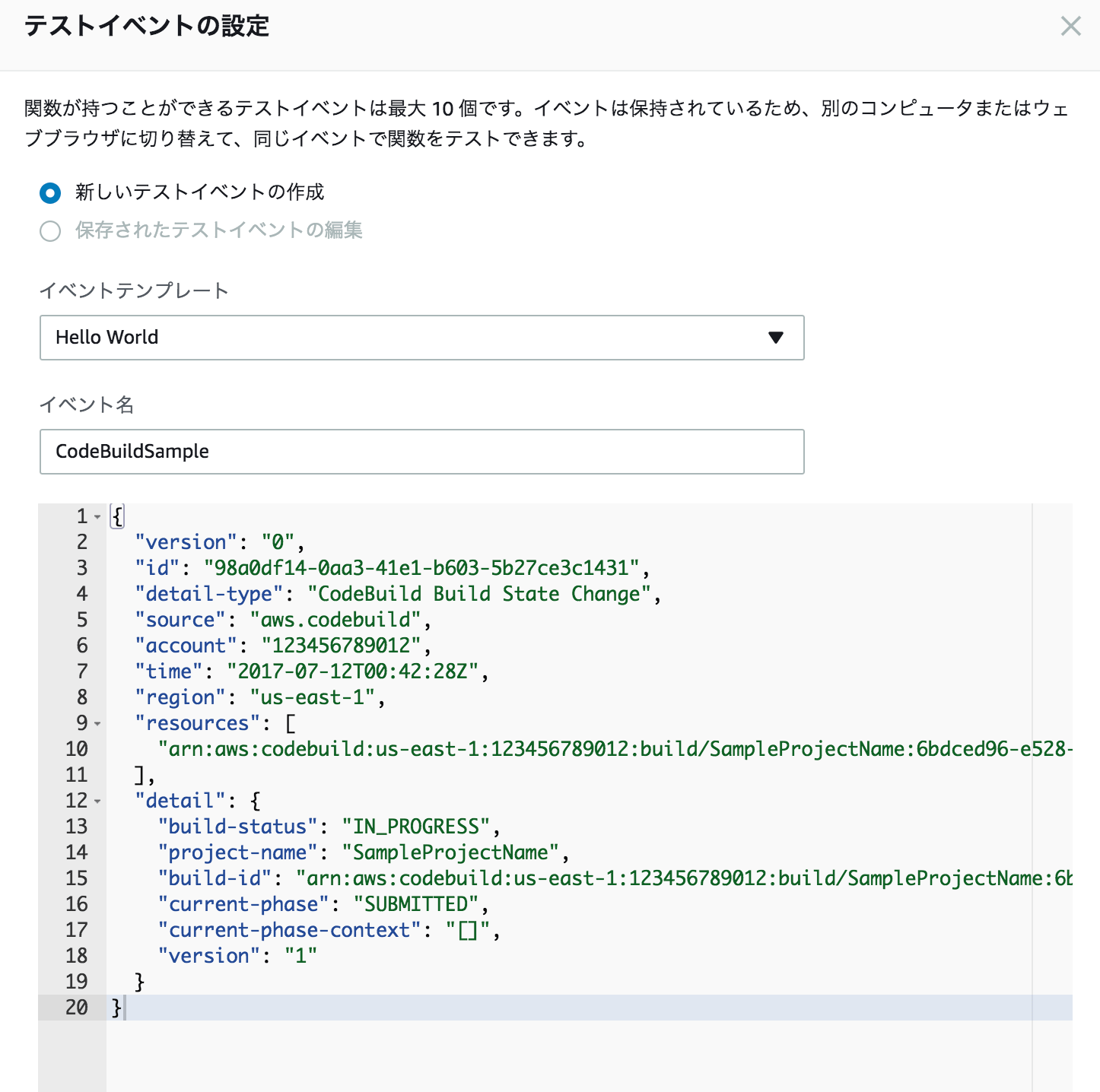Select the new test event creation radio button
Image resolution: width=1100 pixels, height=1092 pixels.
(x=50, y=193)
